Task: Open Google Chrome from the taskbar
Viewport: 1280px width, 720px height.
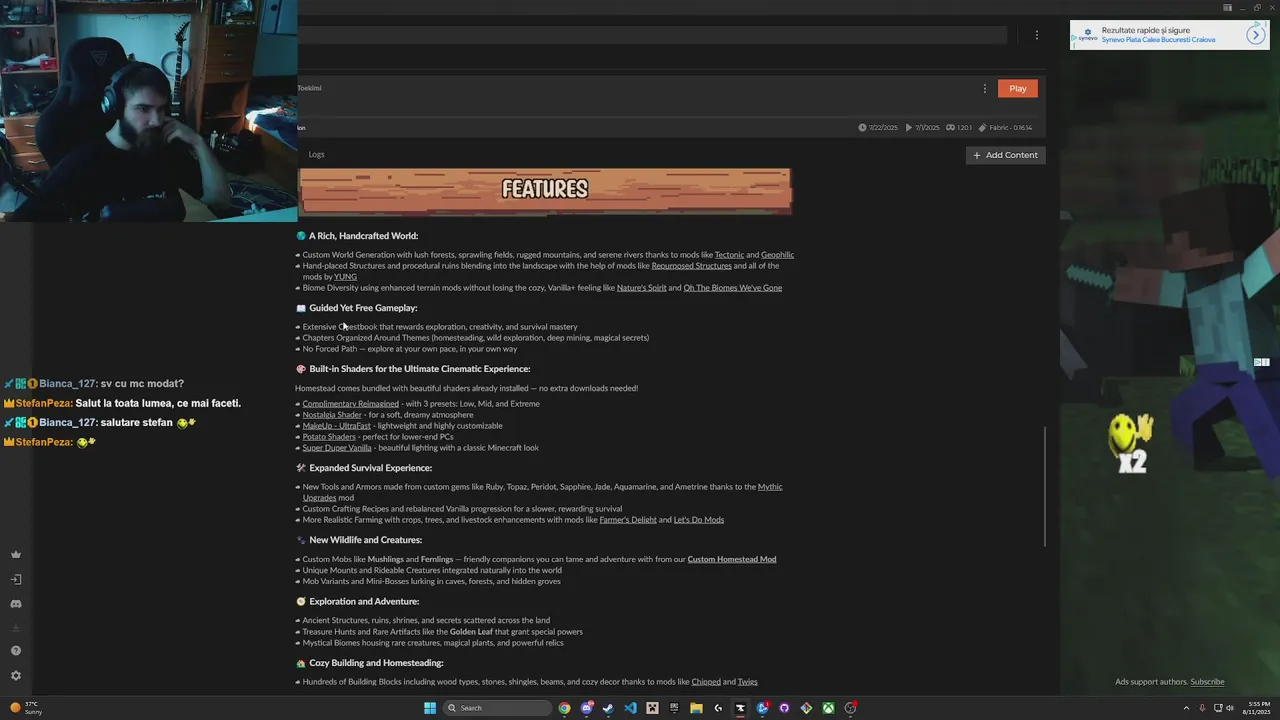Action: (x=564, y=708)
